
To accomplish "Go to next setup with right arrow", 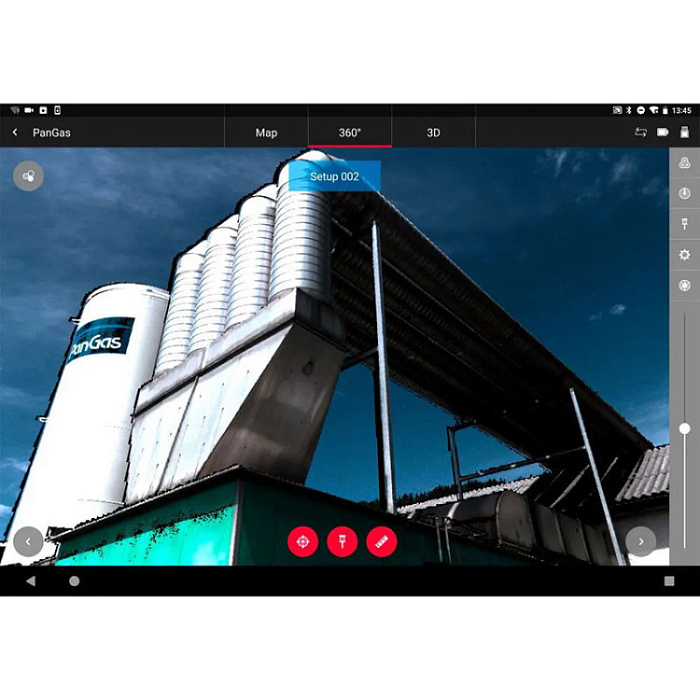I will [640, 542].
